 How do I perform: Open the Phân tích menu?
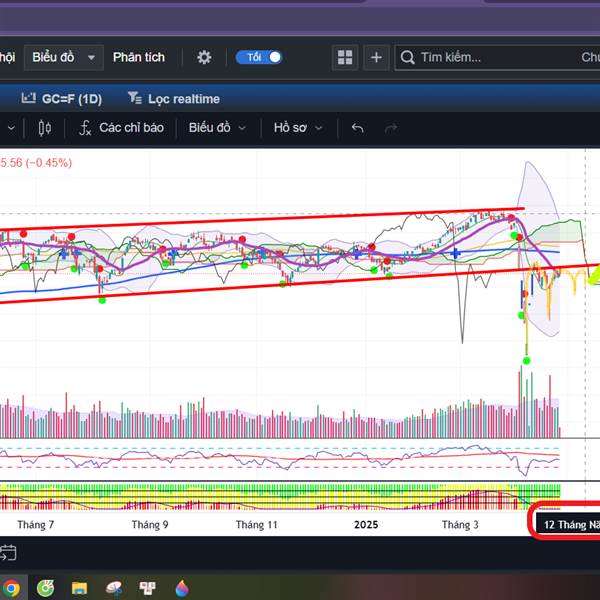pos(139,57)
